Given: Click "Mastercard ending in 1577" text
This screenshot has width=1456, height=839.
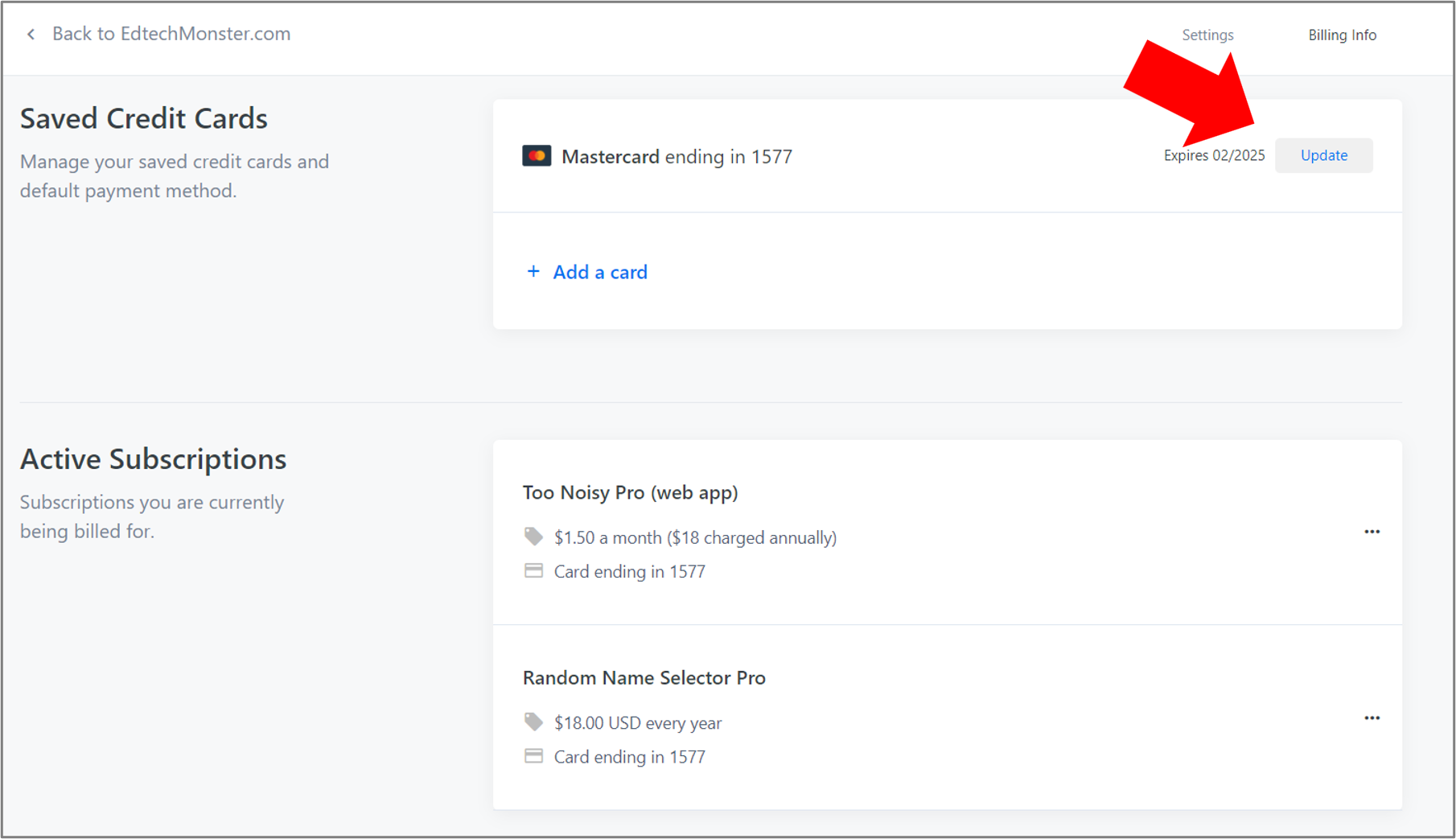Looking at the screenshot, I should click(677, 156).
